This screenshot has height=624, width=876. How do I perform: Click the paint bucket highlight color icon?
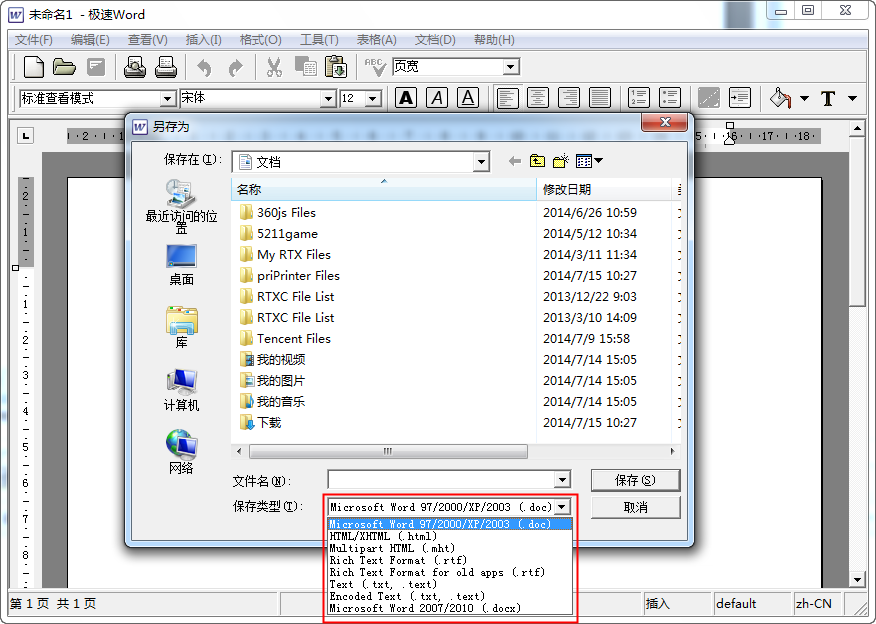[x=780, y=98]
